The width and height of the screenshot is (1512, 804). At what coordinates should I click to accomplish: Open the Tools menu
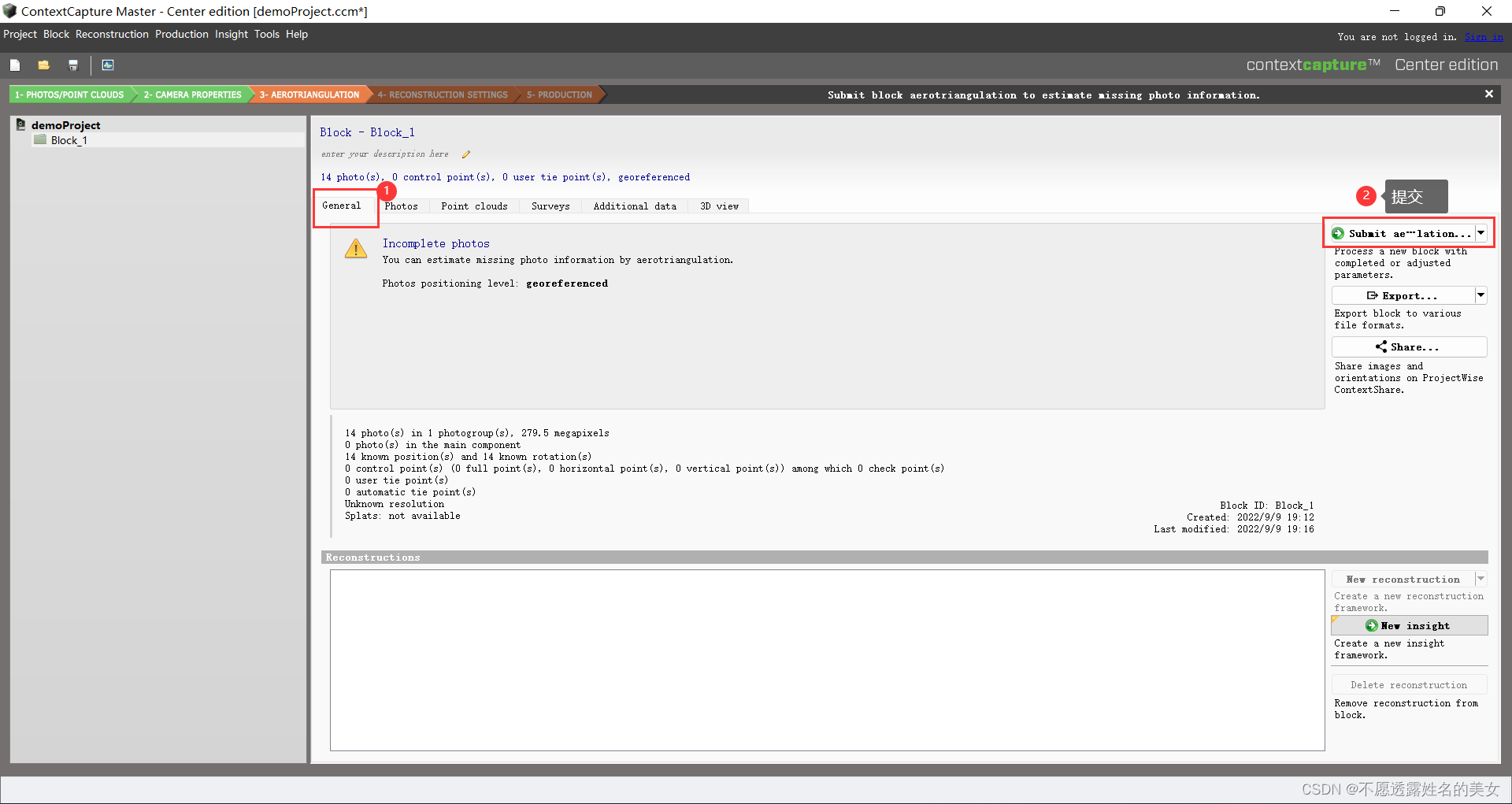pyautogui.click(x=267, y=34)
